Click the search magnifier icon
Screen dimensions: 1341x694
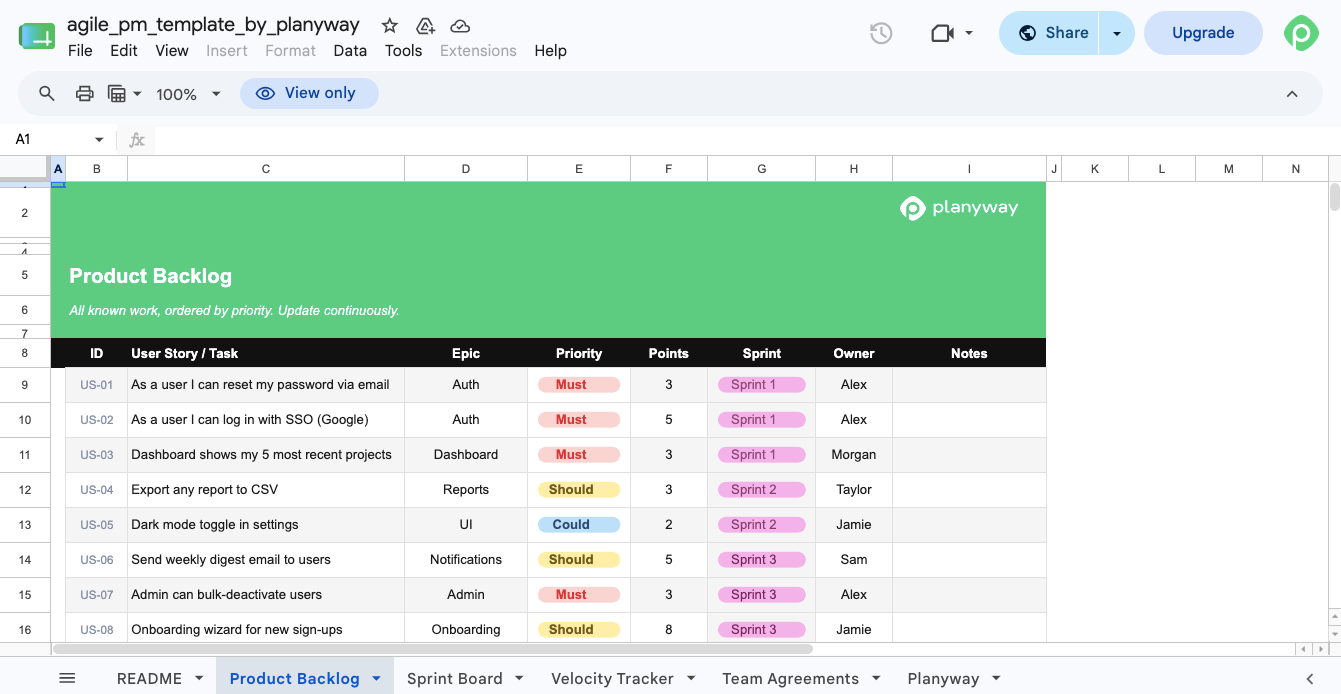point(47,93)
